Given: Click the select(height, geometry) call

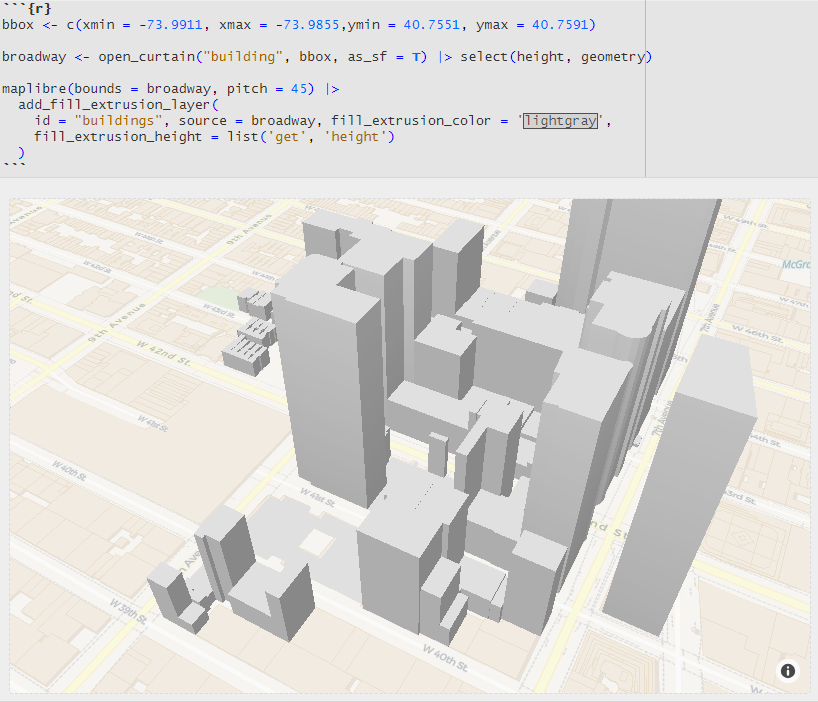Looking at the screenshot, I should (556, 56).
